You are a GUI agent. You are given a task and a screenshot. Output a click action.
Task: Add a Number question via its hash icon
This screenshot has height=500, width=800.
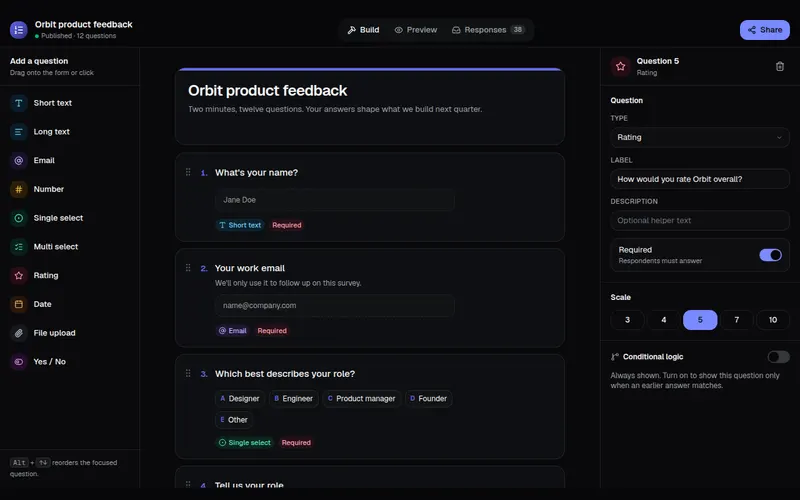click(18, 189)
